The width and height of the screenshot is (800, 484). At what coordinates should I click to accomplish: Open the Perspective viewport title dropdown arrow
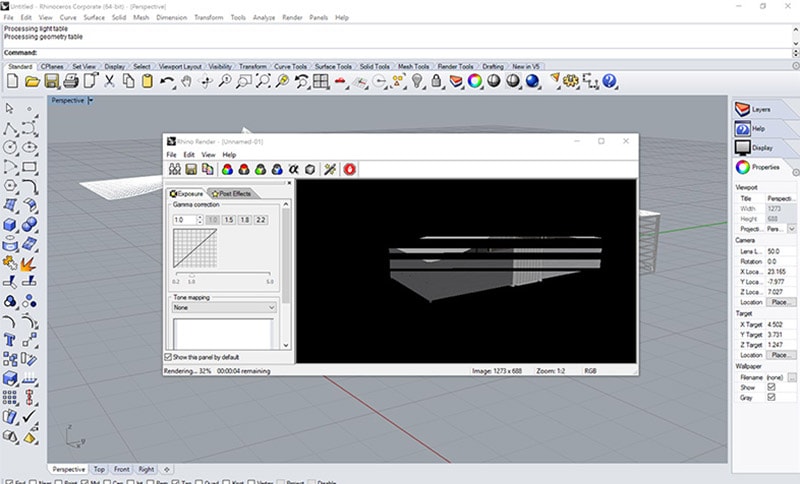(90, 100)
